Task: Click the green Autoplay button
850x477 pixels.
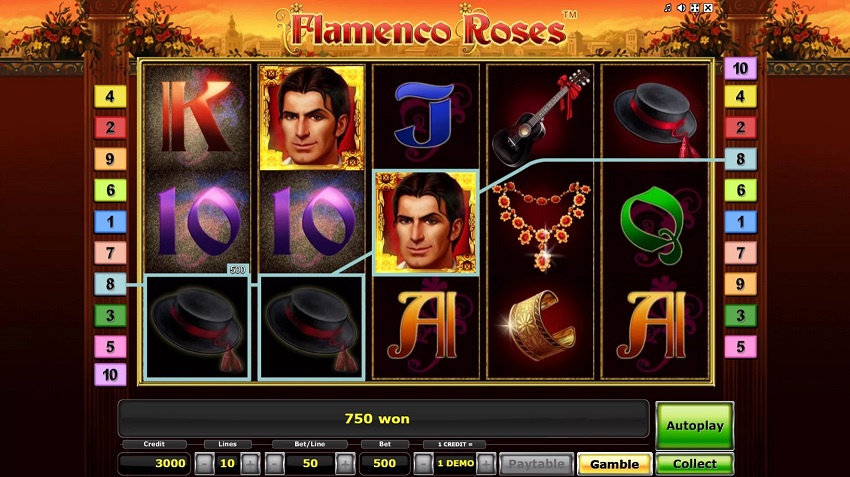Action: coord(694,426)
